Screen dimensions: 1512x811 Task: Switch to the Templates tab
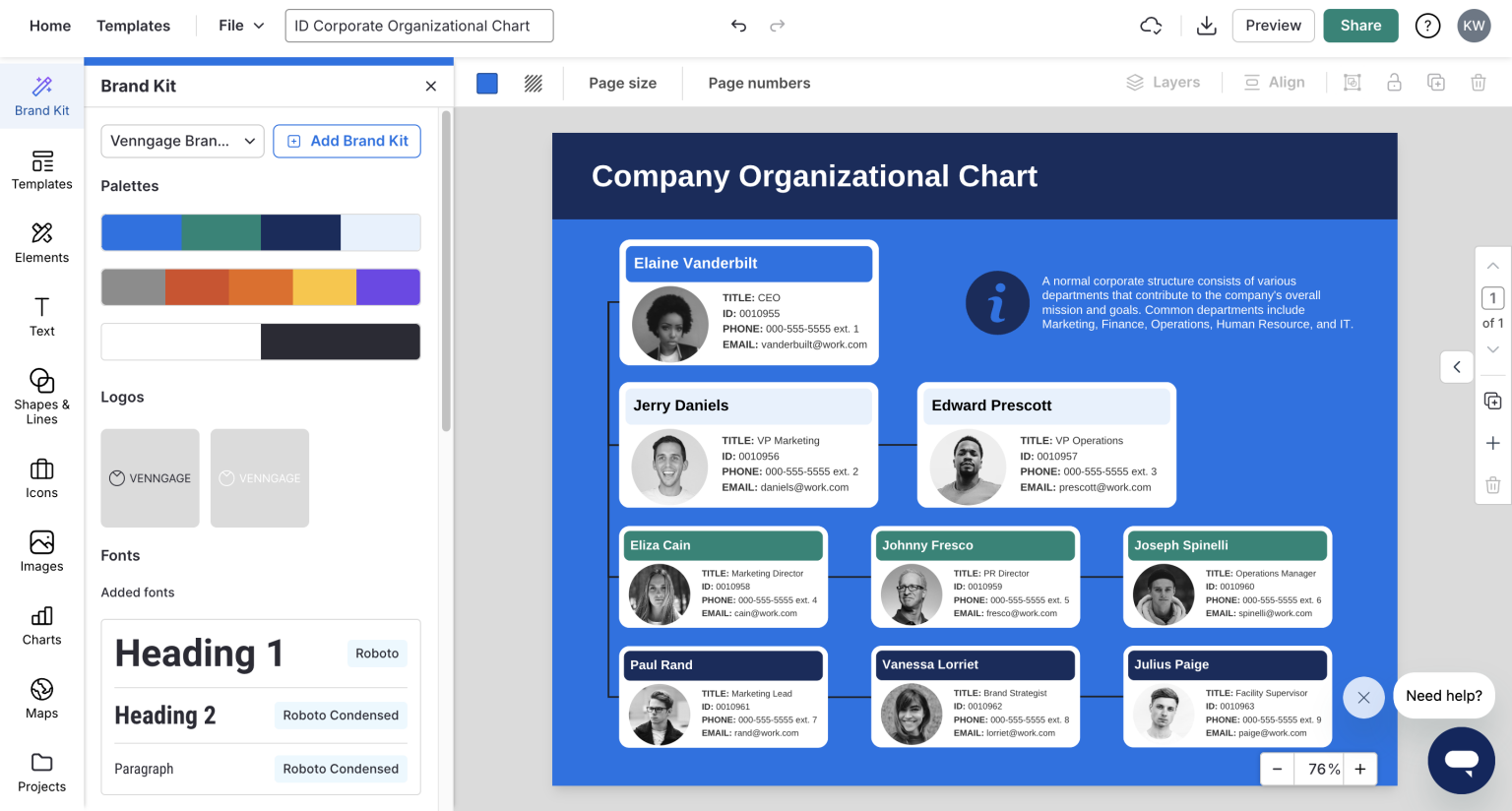tap(133, 25)
